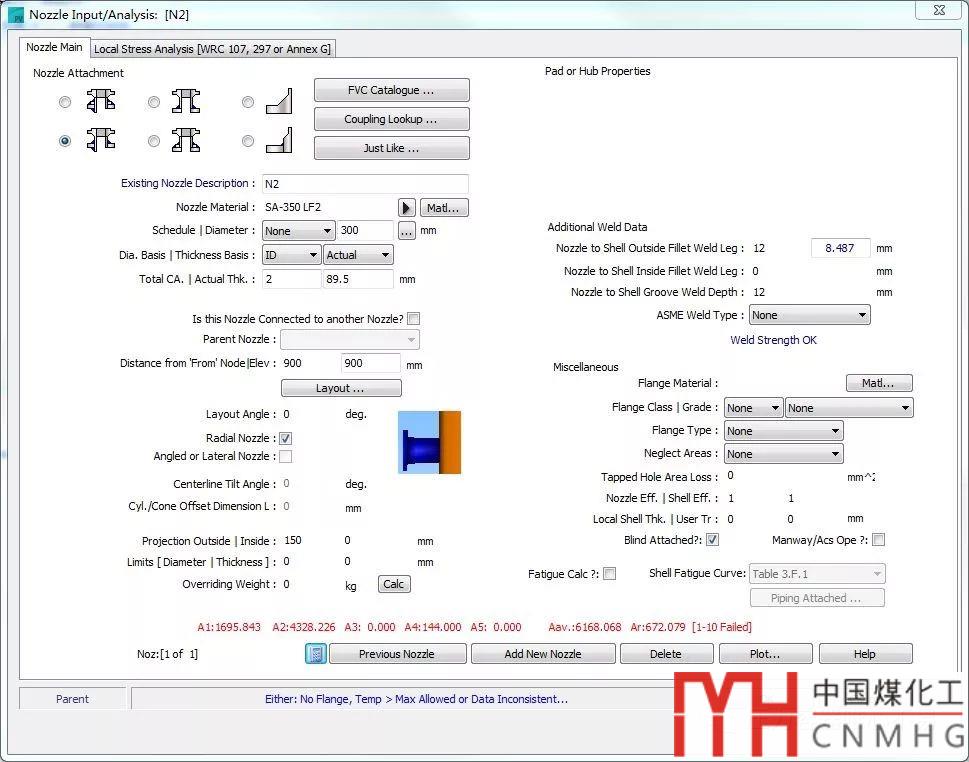Enable the Fatigue Calc checkbox

609,574
